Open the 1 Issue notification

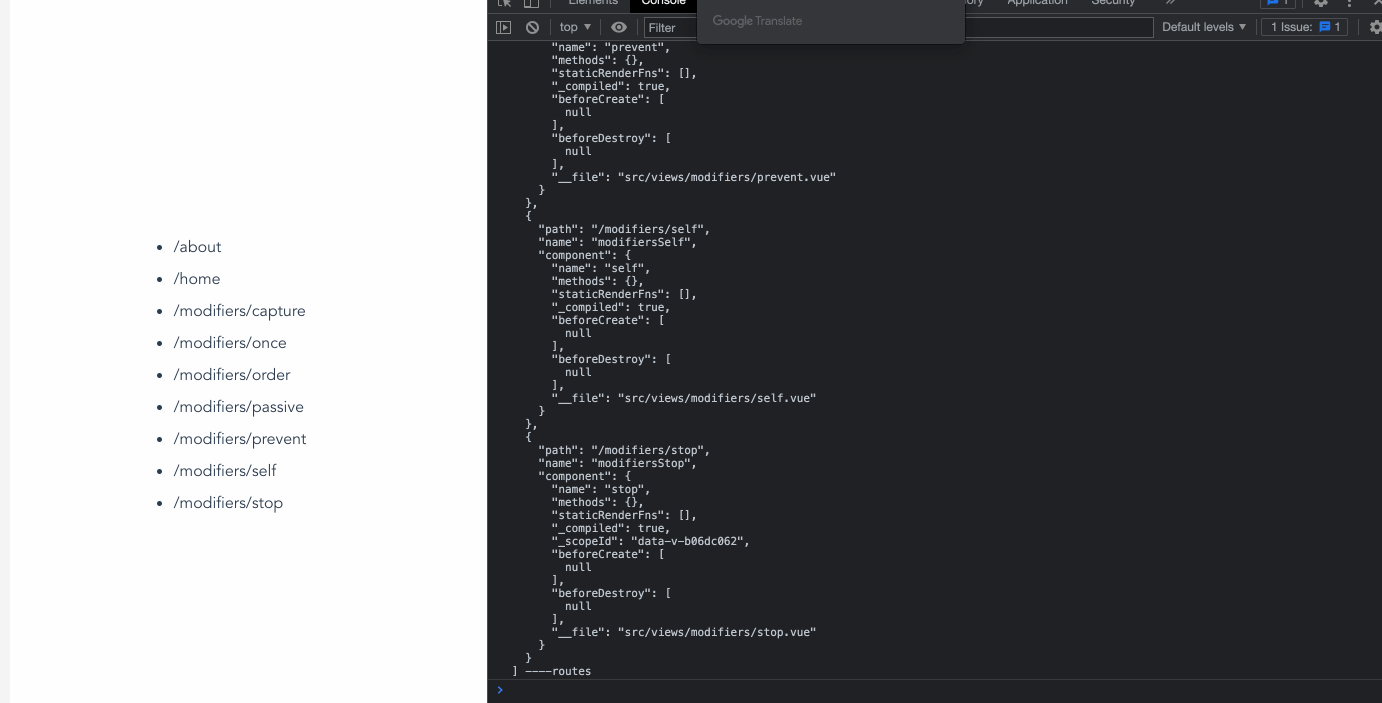(x=1302, y=27)
